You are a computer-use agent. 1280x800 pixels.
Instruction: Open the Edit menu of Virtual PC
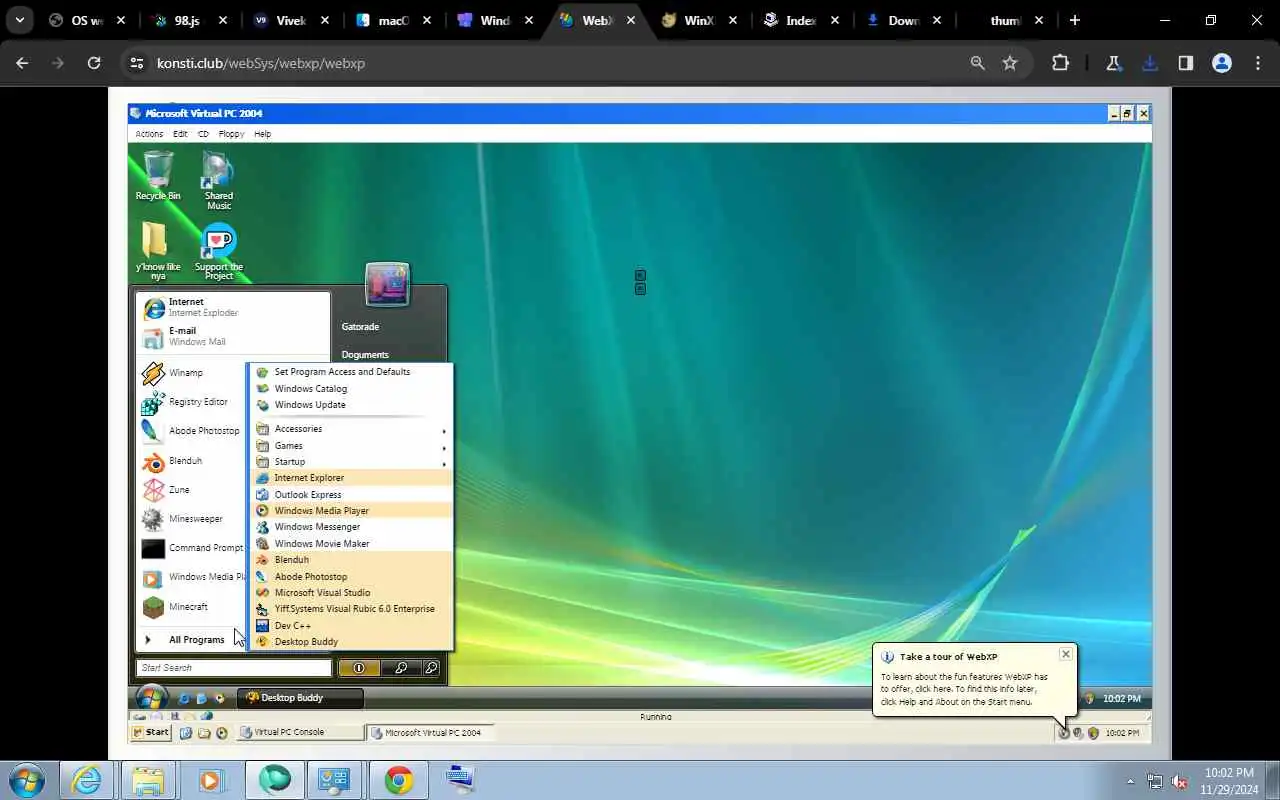(180, 134)
